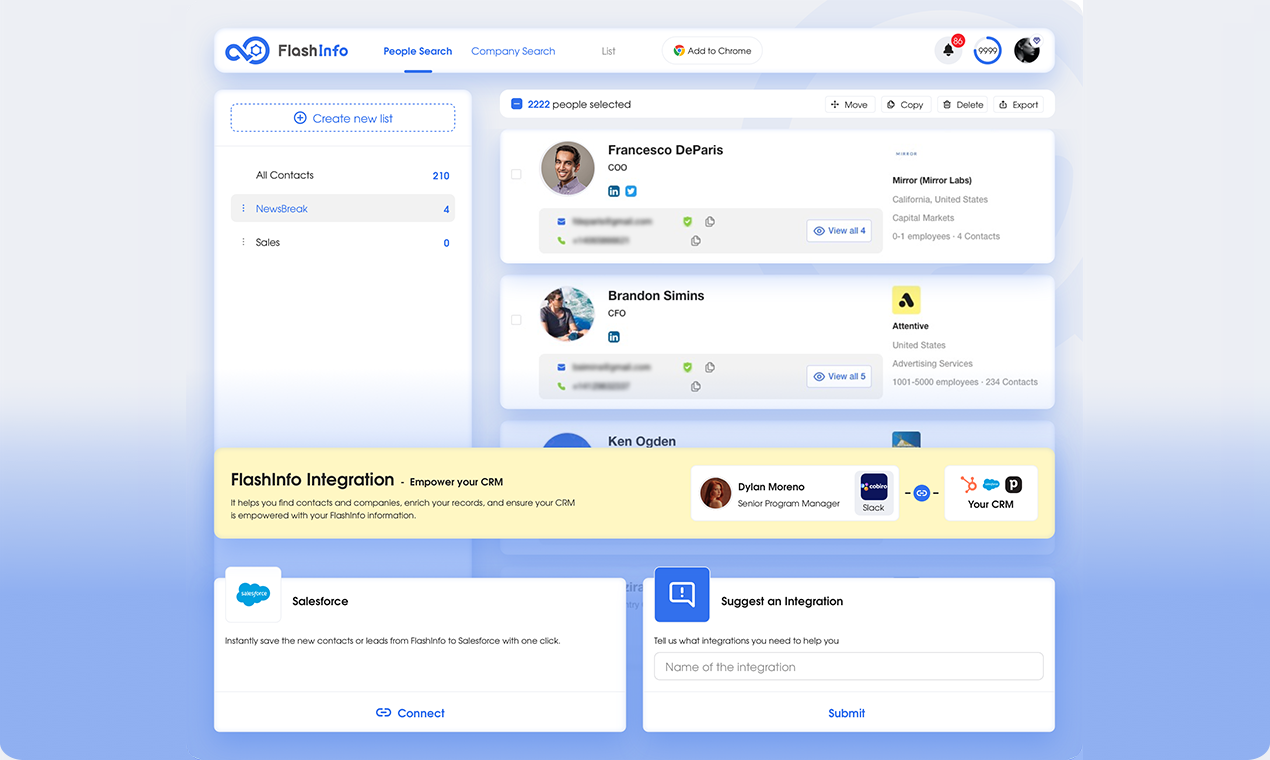Switch to the Company Search tab
Image resolution: width=1270 pixels, height=760 pixels.
point(513,51)
